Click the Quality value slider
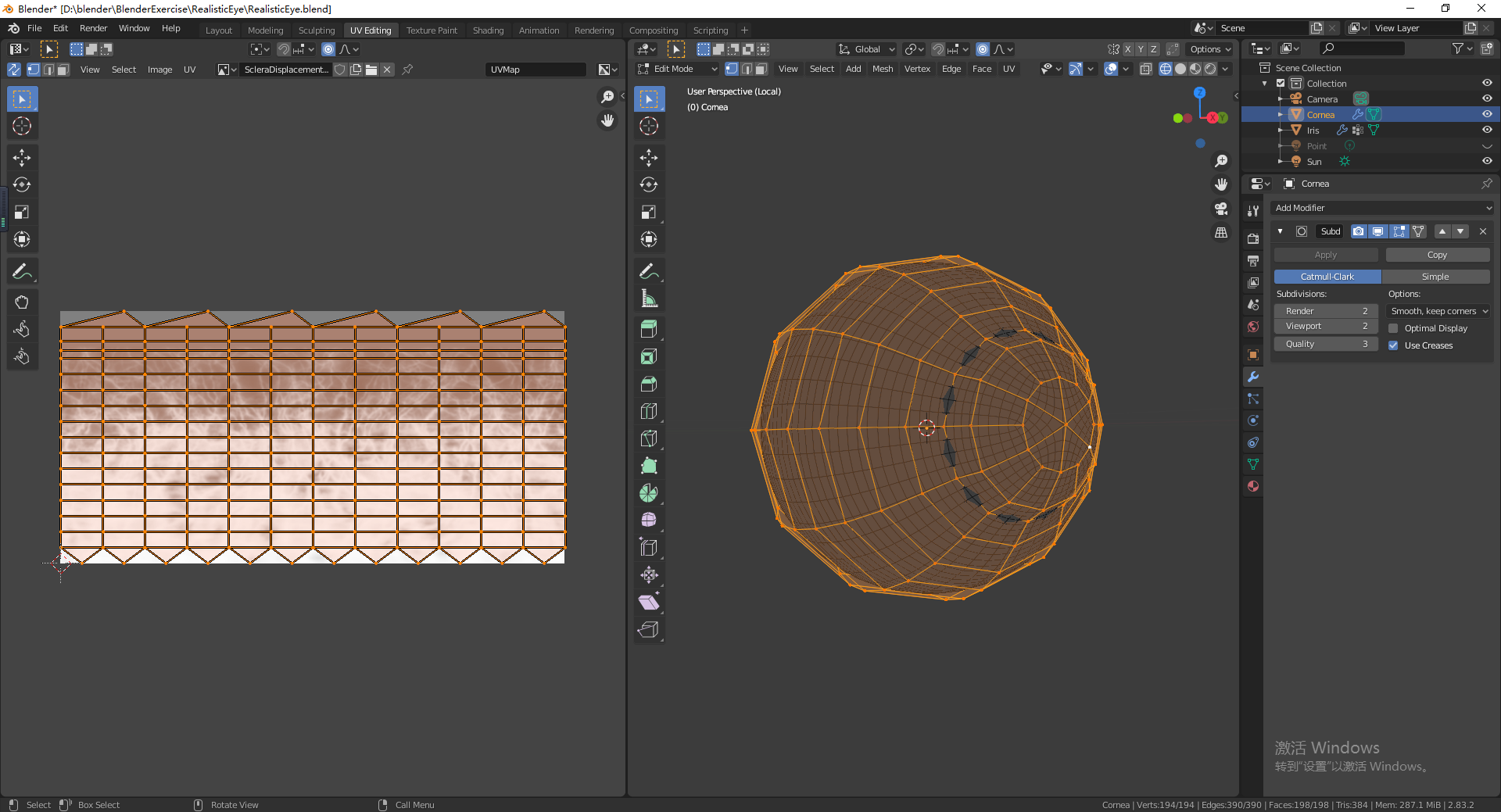The image size is (1501, 812). [1326, 344]
